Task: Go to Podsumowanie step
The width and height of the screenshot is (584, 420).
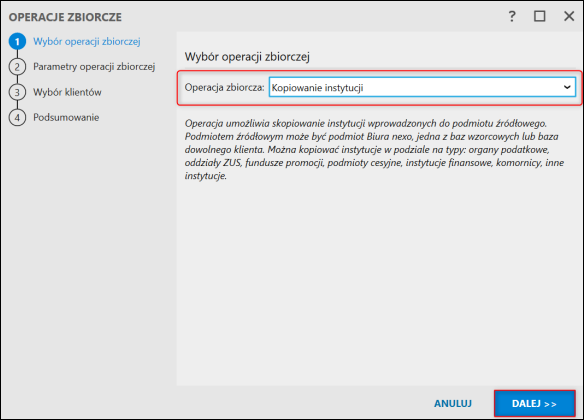Action: (x=66, y=117)
